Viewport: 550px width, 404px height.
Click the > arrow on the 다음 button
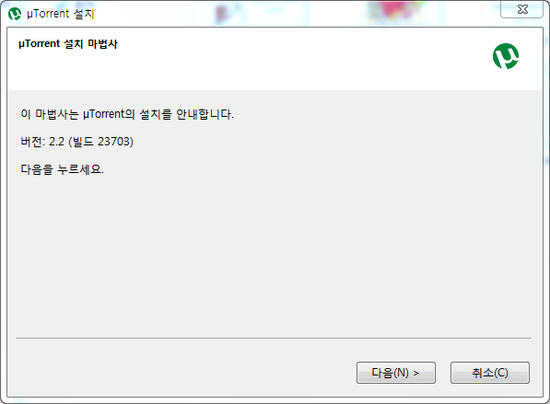416,373
